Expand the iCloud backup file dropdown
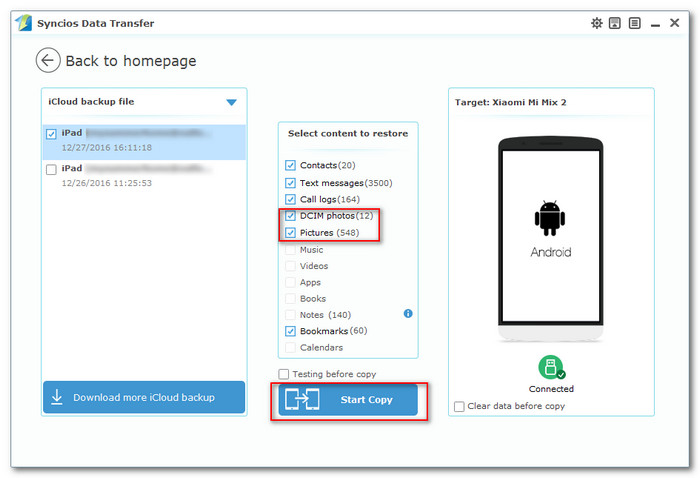This screenshot has width=700, height=478. (231, 102)
